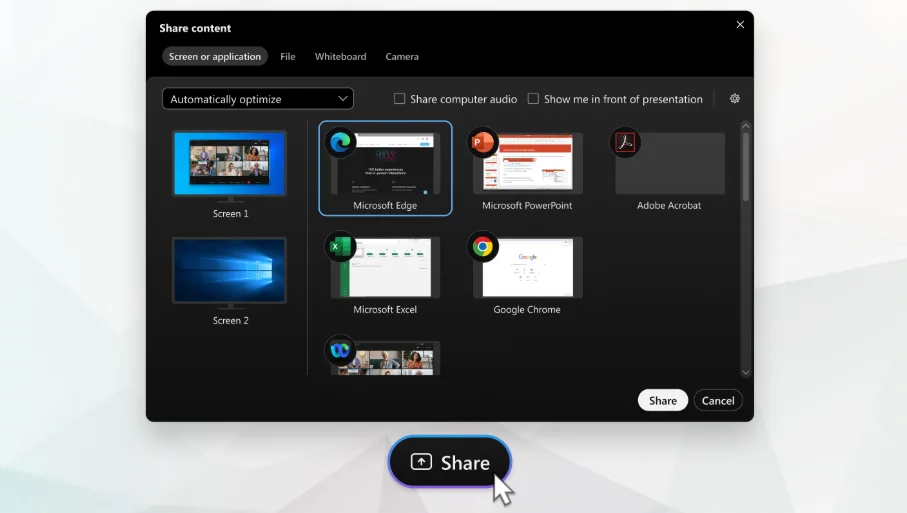
Task: Select the Google Chrome icon
Action: click(483, 247)
